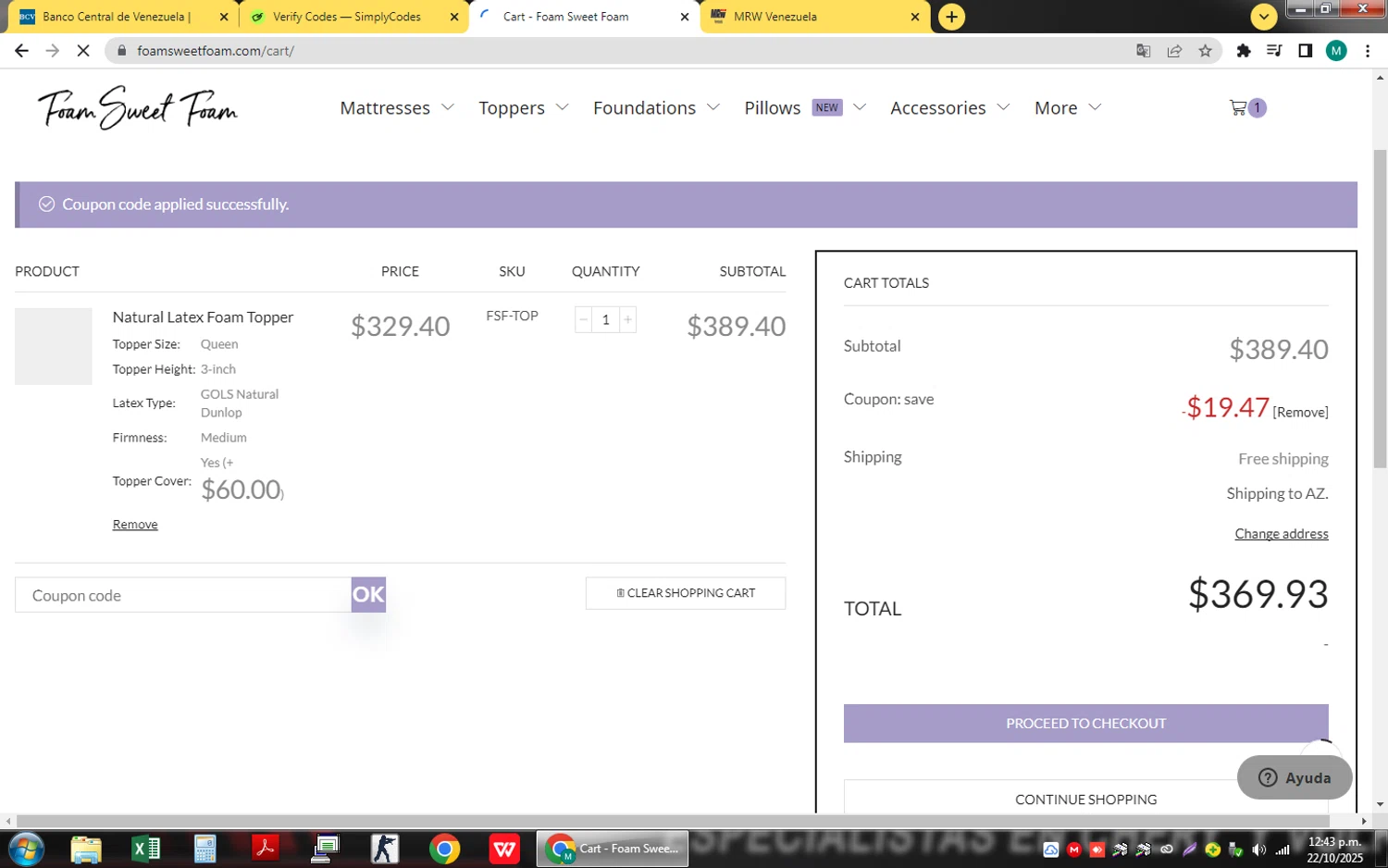Click the share page icon in address bar

click(x=1174, y=51)
